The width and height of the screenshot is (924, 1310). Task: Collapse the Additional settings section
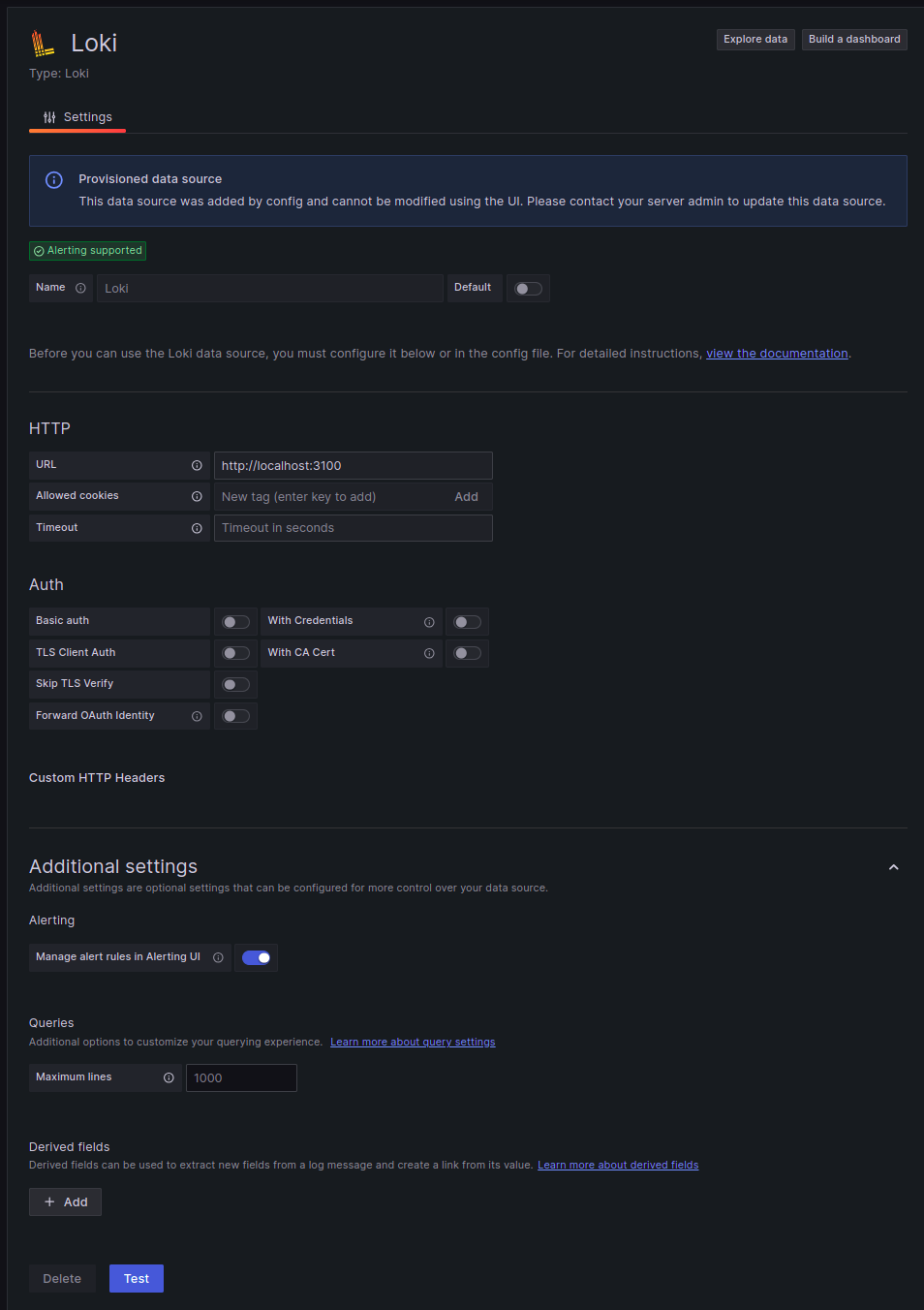tap(893, 867)
